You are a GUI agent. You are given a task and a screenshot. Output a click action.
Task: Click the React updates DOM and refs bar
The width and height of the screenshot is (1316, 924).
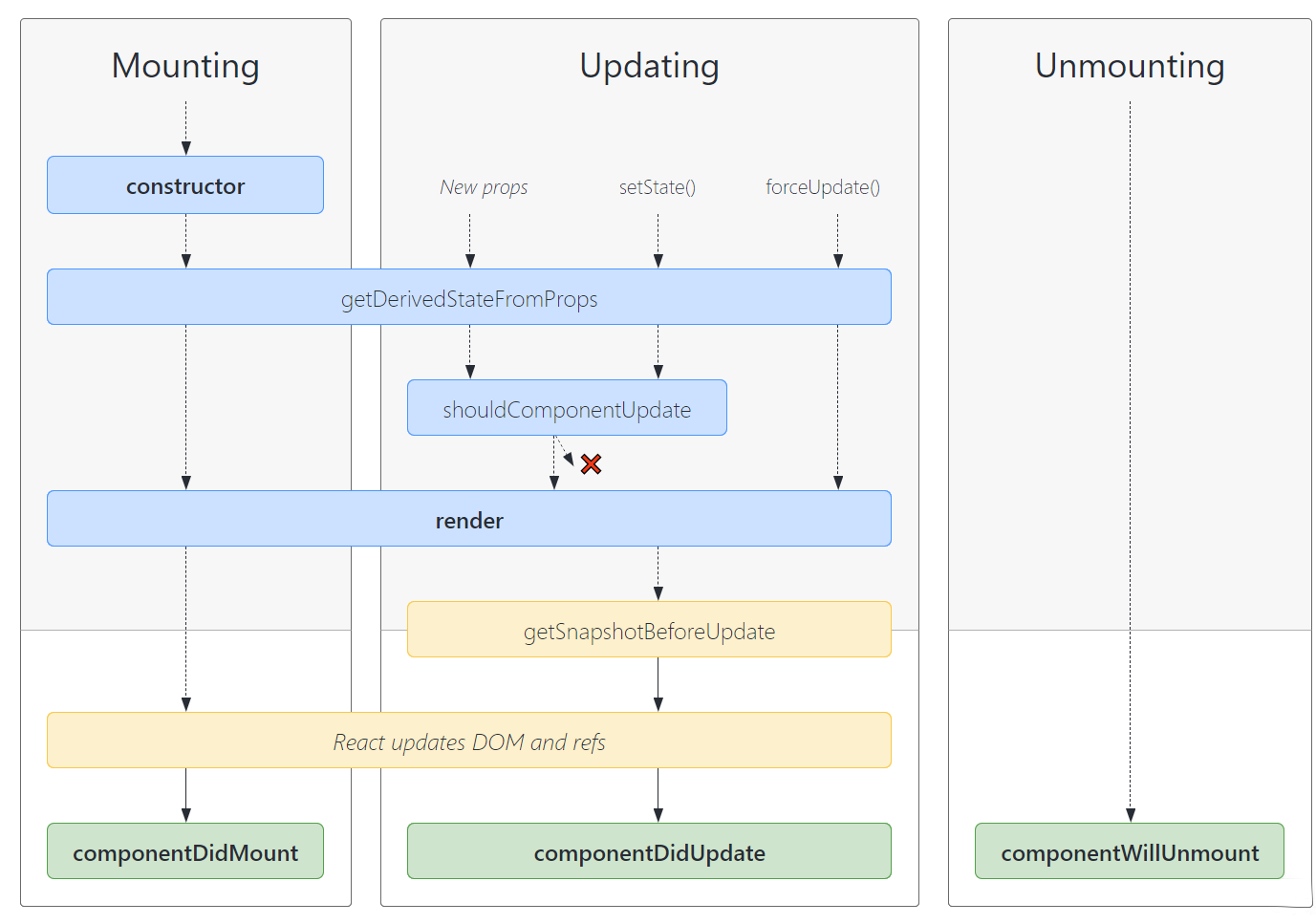(469, 741)
